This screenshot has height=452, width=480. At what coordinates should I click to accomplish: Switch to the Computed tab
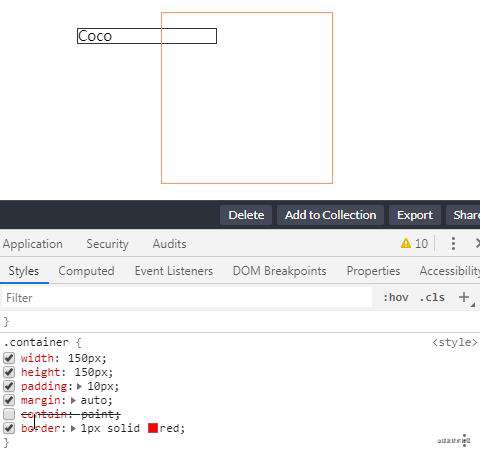point(86,271)
